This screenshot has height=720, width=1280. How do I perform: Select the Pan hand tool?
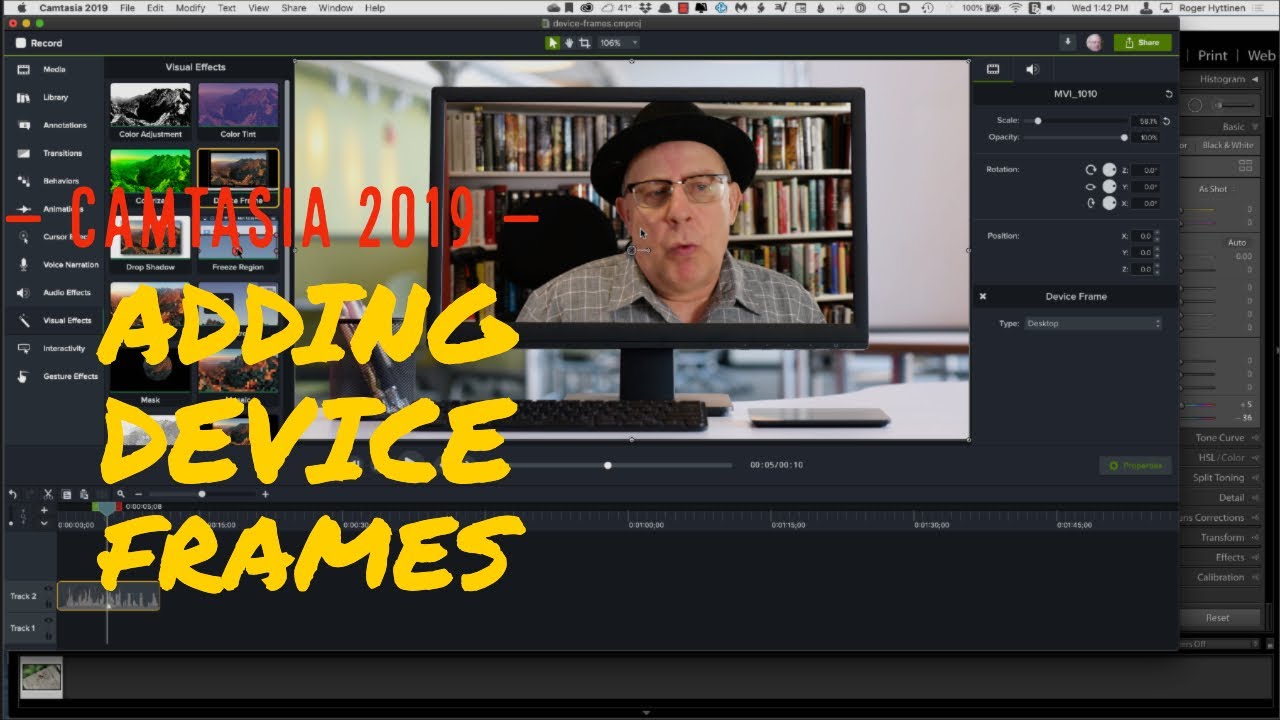tap(569, 43)
